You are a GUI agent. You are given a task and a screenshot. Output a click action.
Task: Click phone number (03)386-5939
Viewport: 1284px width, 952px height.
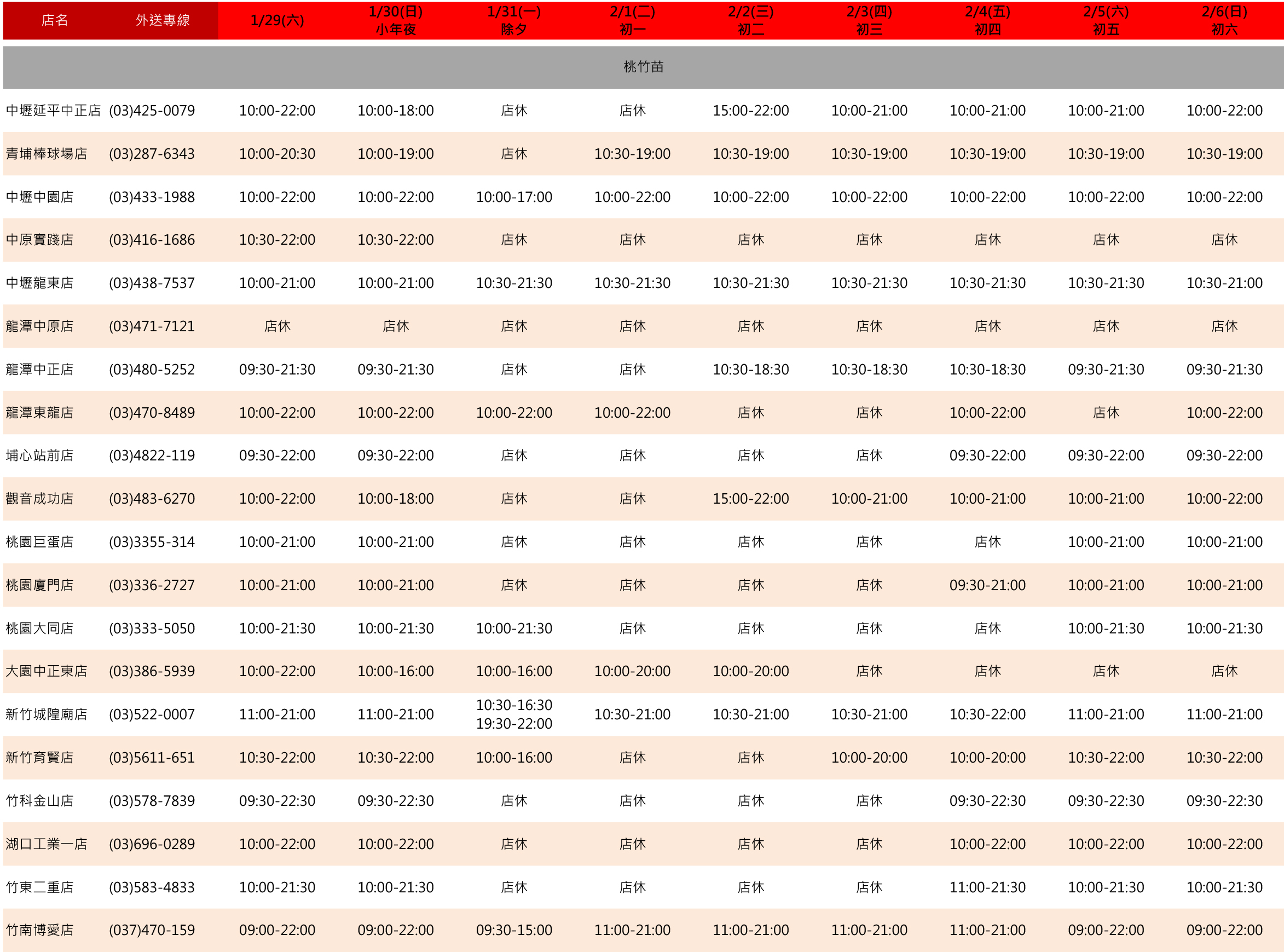pos(152,671)
